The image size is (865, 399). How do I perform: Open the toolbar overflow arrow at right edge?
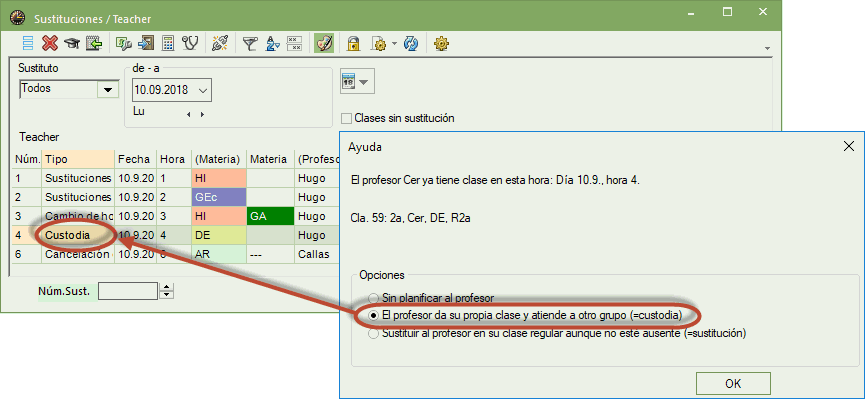tap(767, 49)
